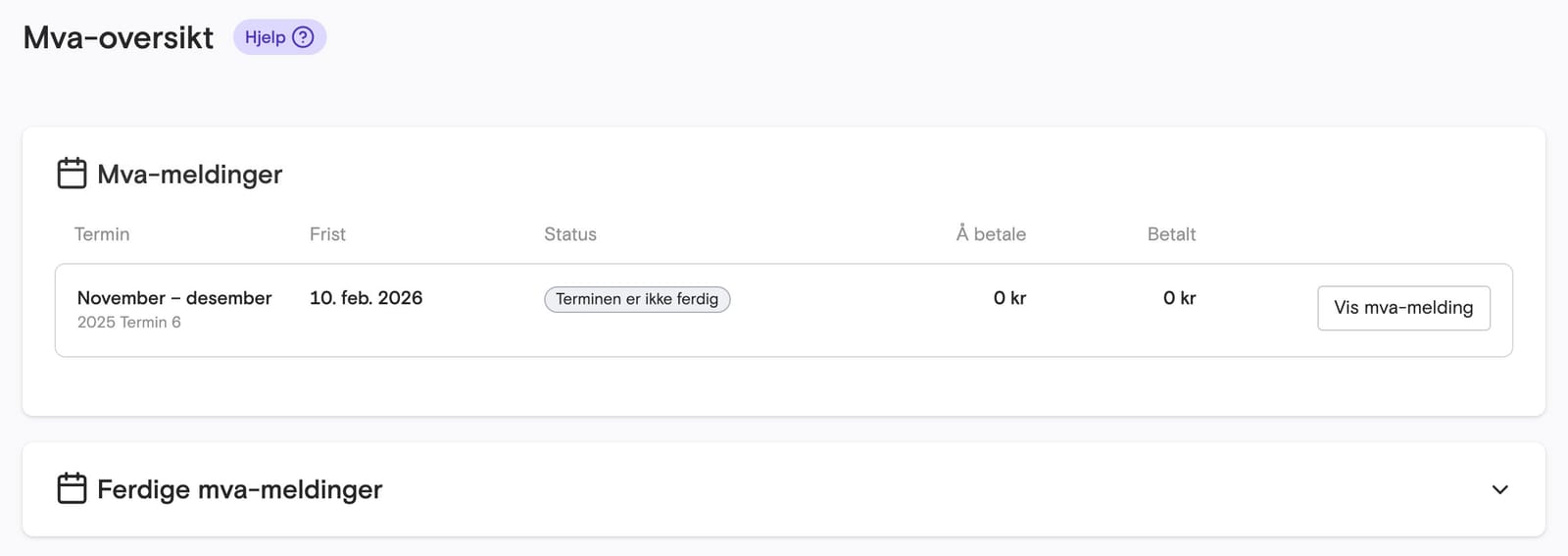Click the Betalt amount 0 kr

[x=1179, y=298]
